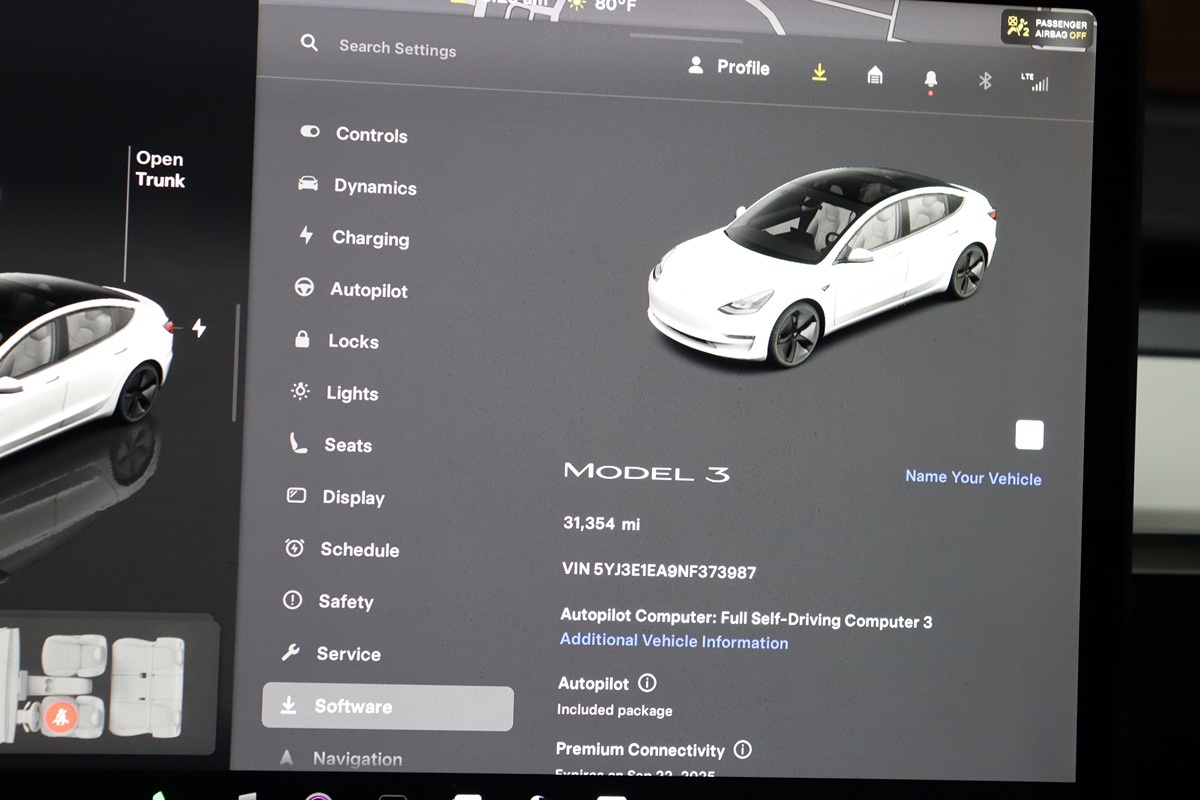Viewport: 1200px width, 800px height.
Task: Click the Name Your Vehicle link
Action: [973, 477]
